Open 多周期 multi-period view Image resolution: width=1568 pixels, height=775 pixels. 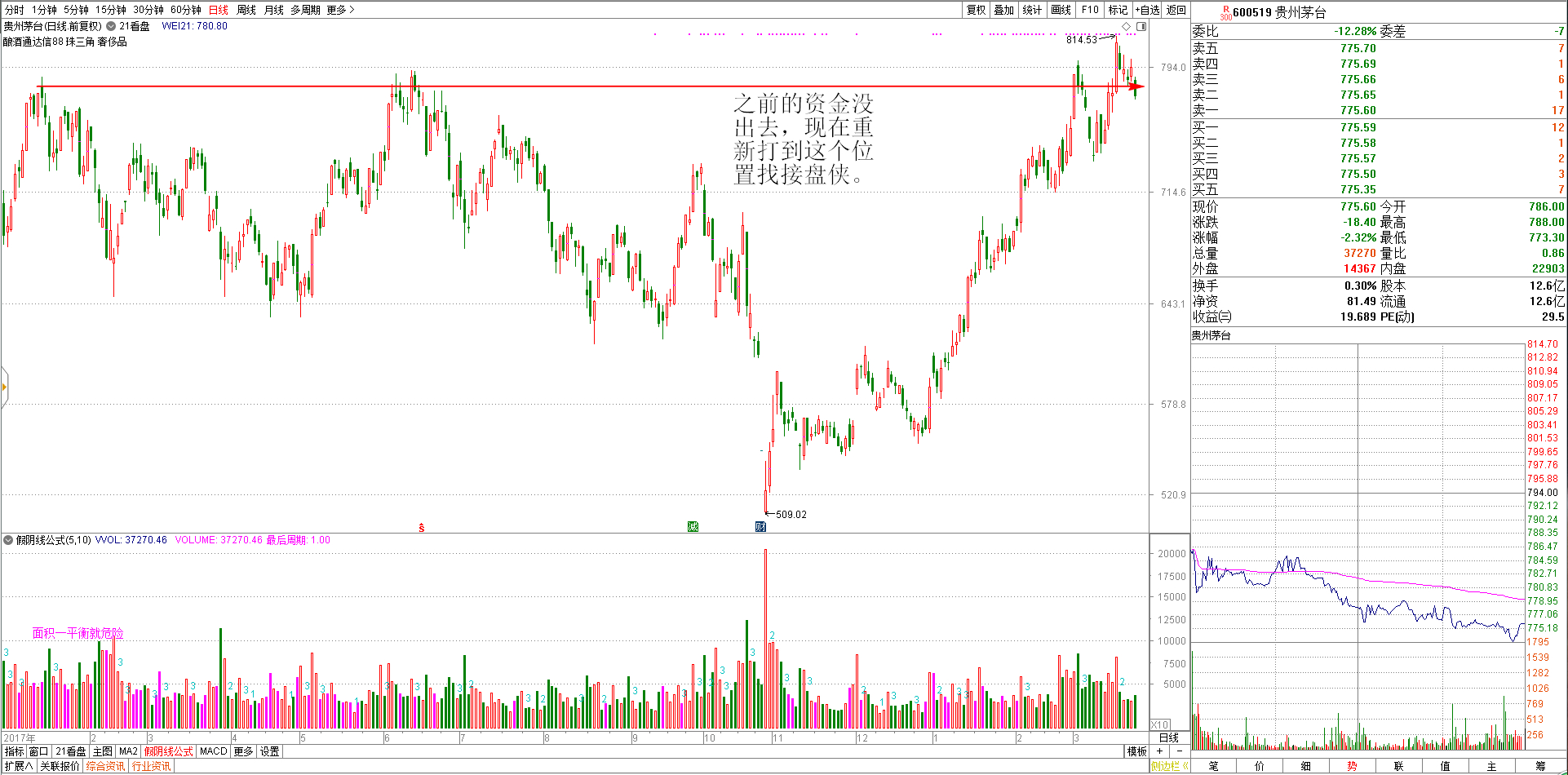click(x=305, y=10)
